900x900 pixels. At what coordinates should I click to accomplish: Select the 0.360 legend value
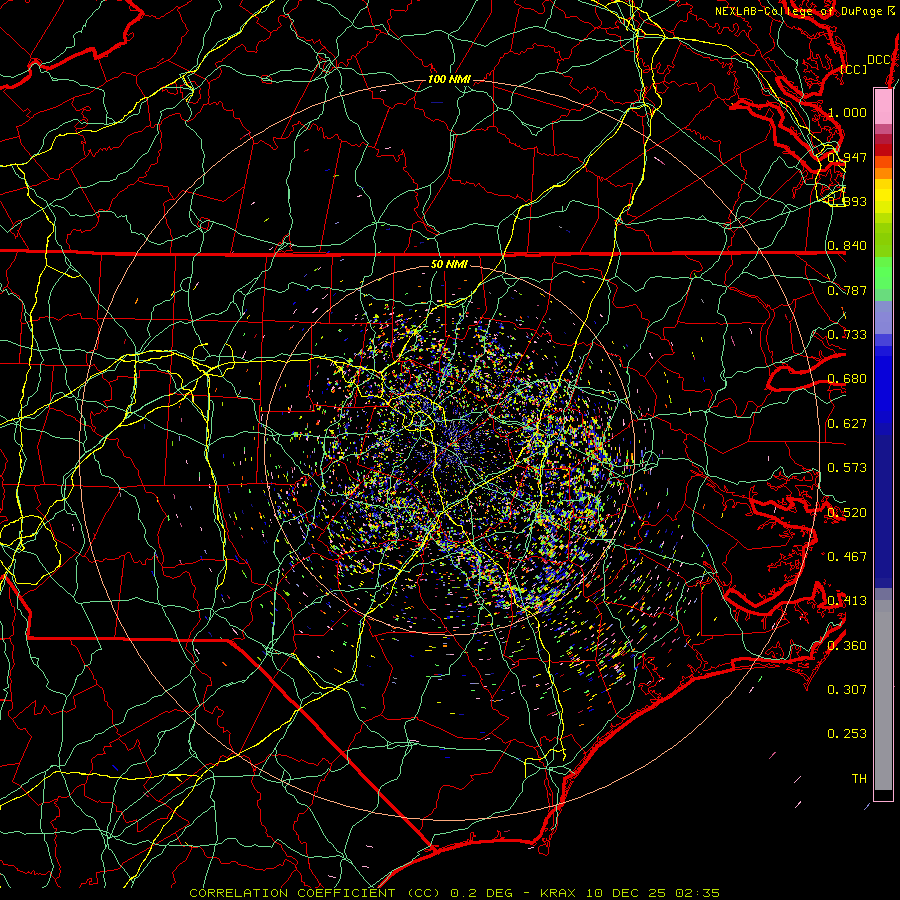pyautogui.click(x=847, y=646)
